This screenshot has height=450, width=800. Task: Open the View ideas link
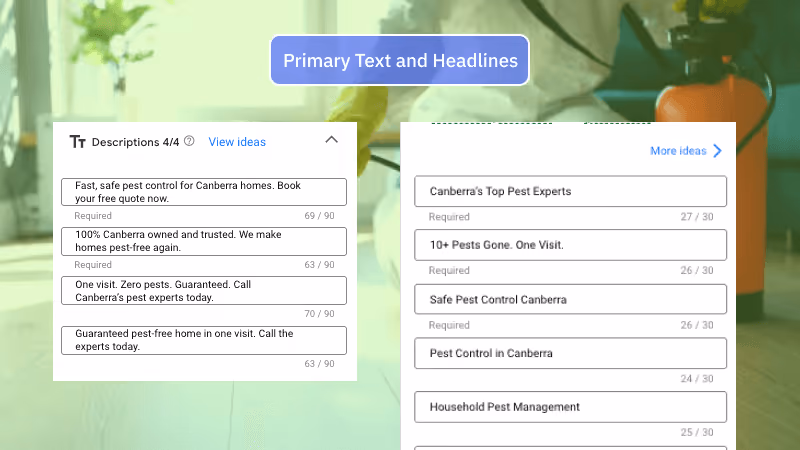pos(237,142)
